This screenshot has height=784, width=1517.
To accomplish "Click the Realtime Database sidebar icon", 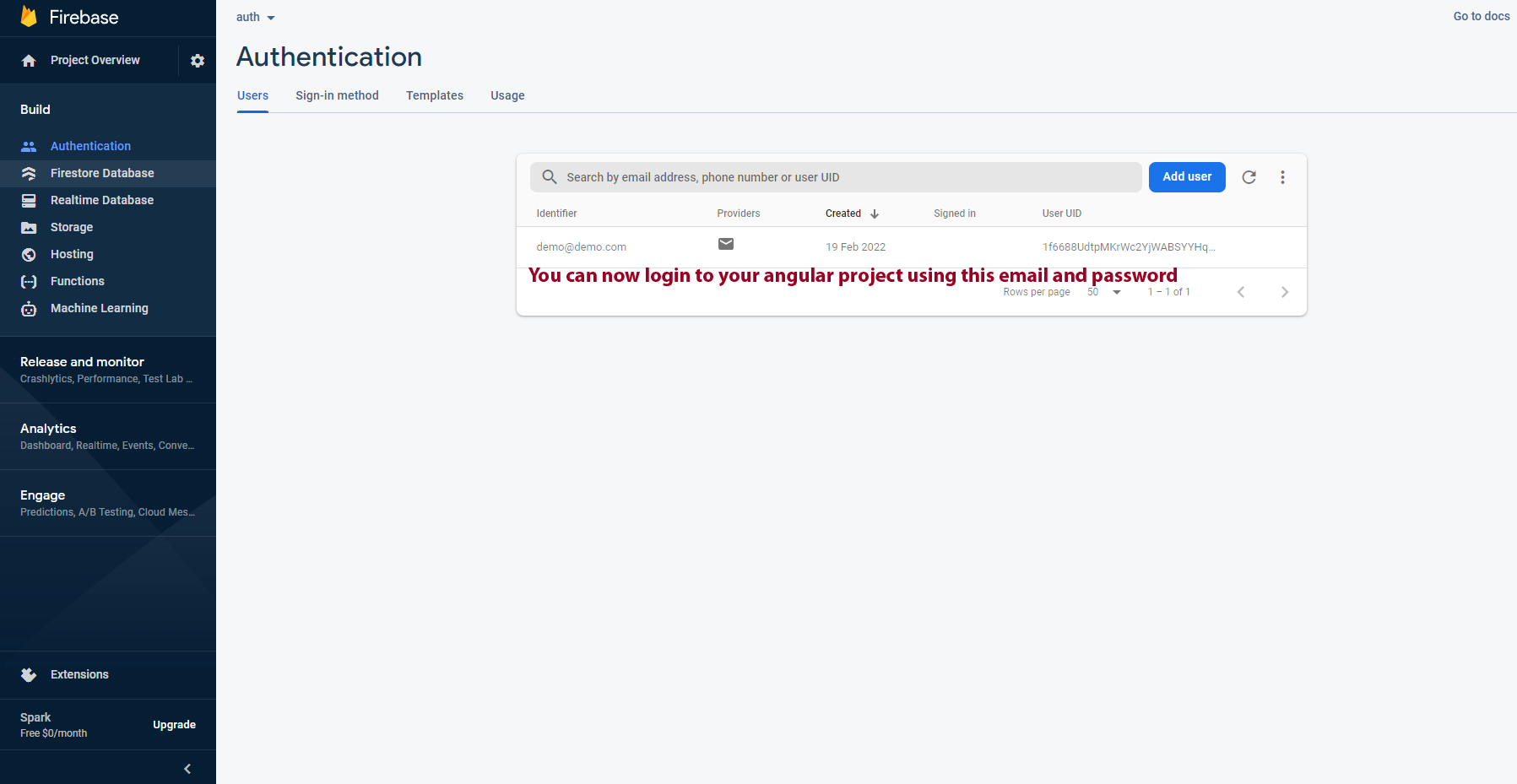I will pyautogui.click(x=29, y=200).
